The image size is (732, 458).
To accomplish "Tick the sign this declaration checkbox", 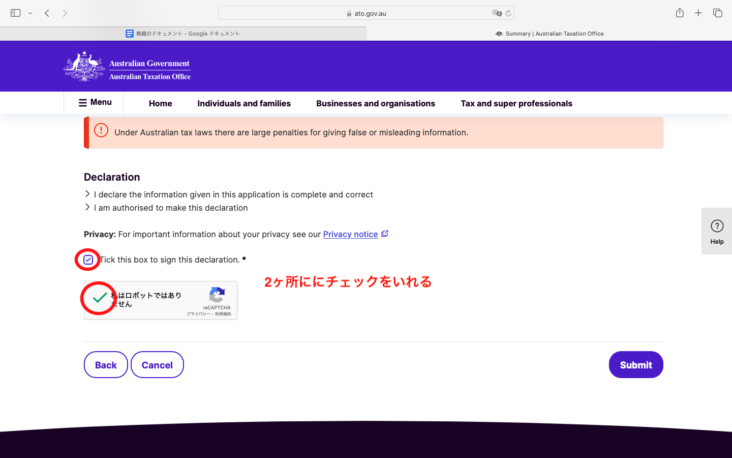I will pyautogui.click(x=88, y=260).
